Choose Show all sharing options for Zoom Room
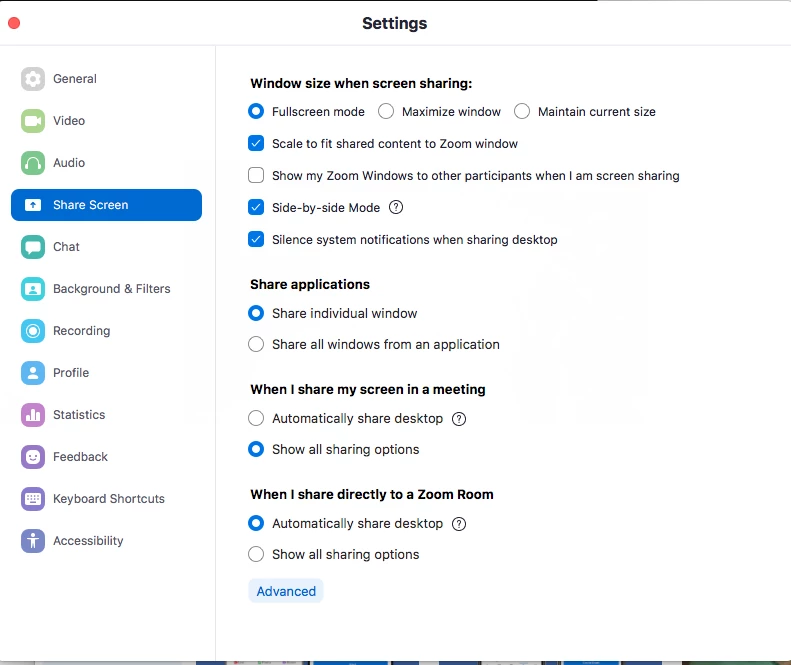 pos(256,554)
